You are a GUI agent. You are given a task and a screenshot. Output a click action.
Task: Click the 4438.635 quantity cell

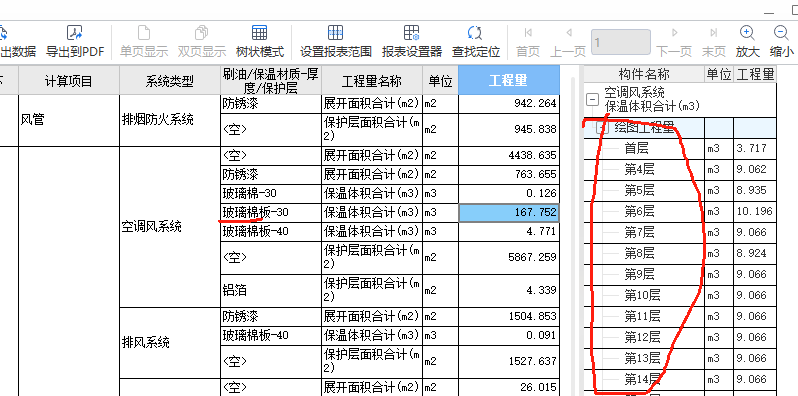coord(509,155)
